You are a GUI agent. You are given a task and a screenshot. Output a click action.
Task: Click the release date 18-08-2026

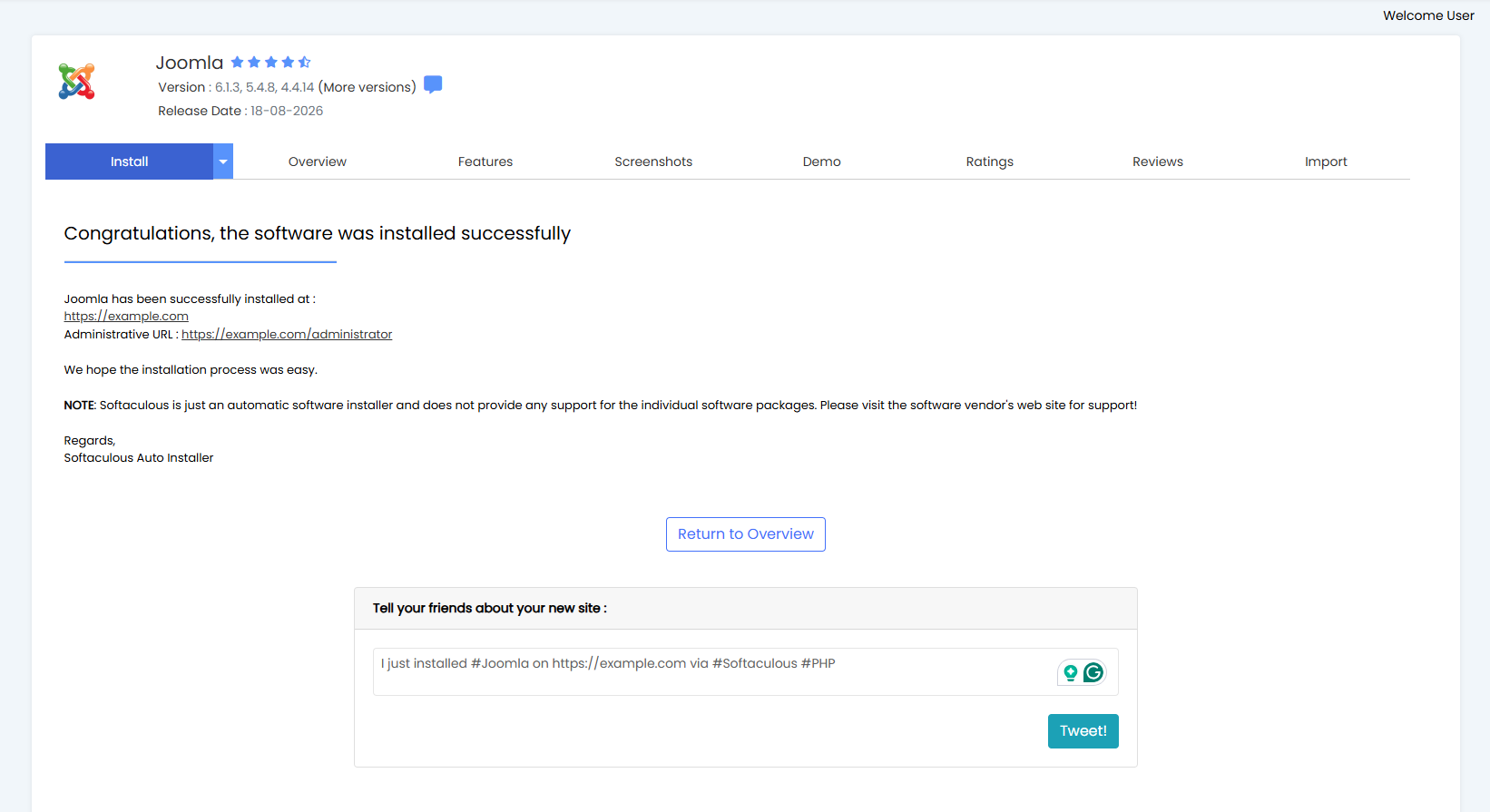tap(287, 111)
